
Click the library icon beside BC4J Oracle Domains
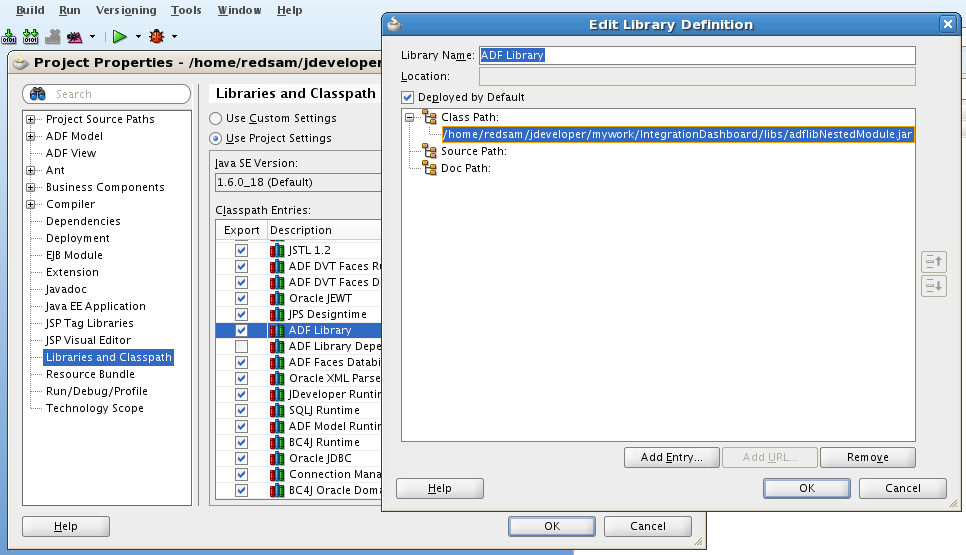point(277,490)
